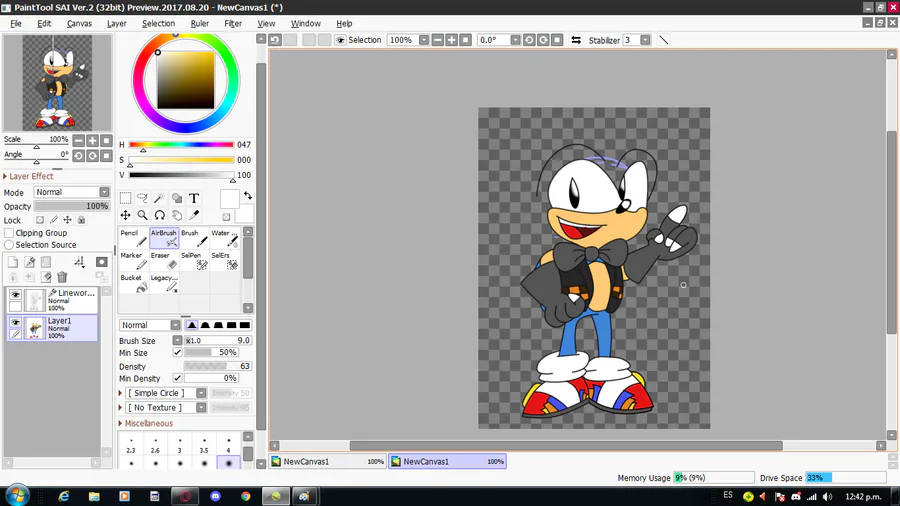The width and height of the screenshot is (900, 506).
Task: Create a new linework layer
Action: 29,262
